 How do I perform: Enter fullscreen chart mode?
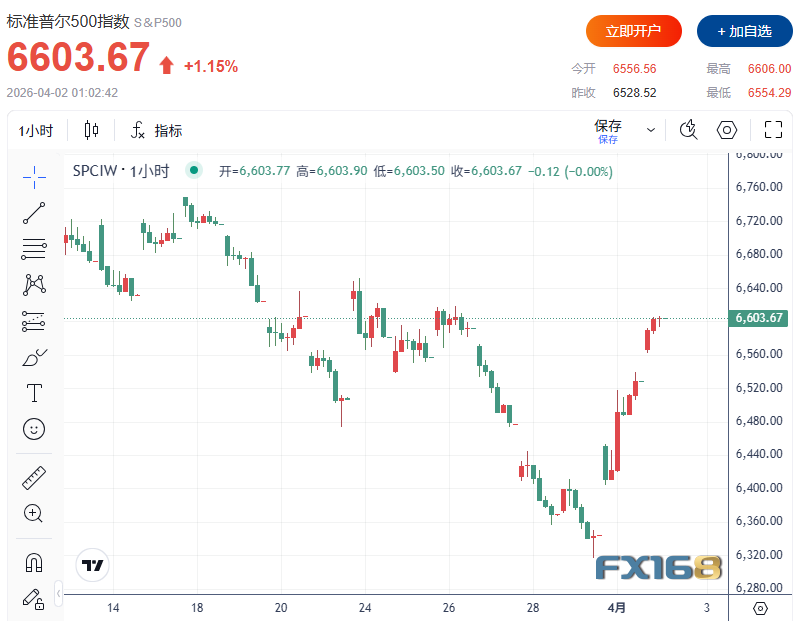773,129
